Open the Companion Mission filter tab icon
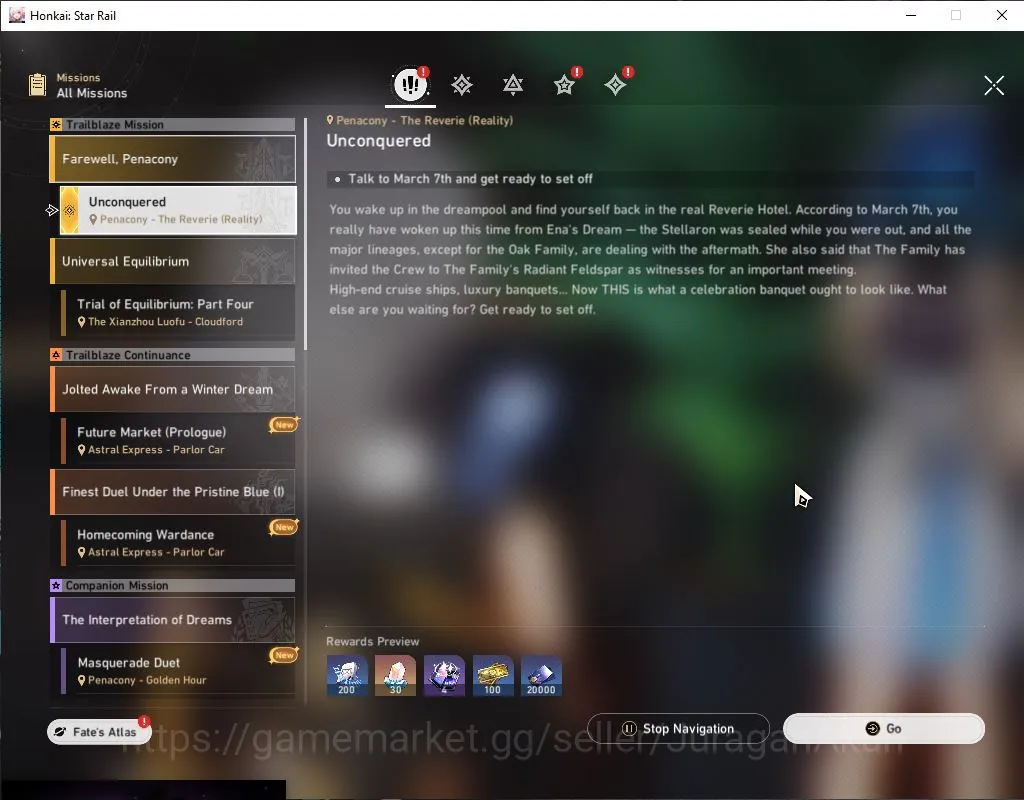 click(564, 85)
